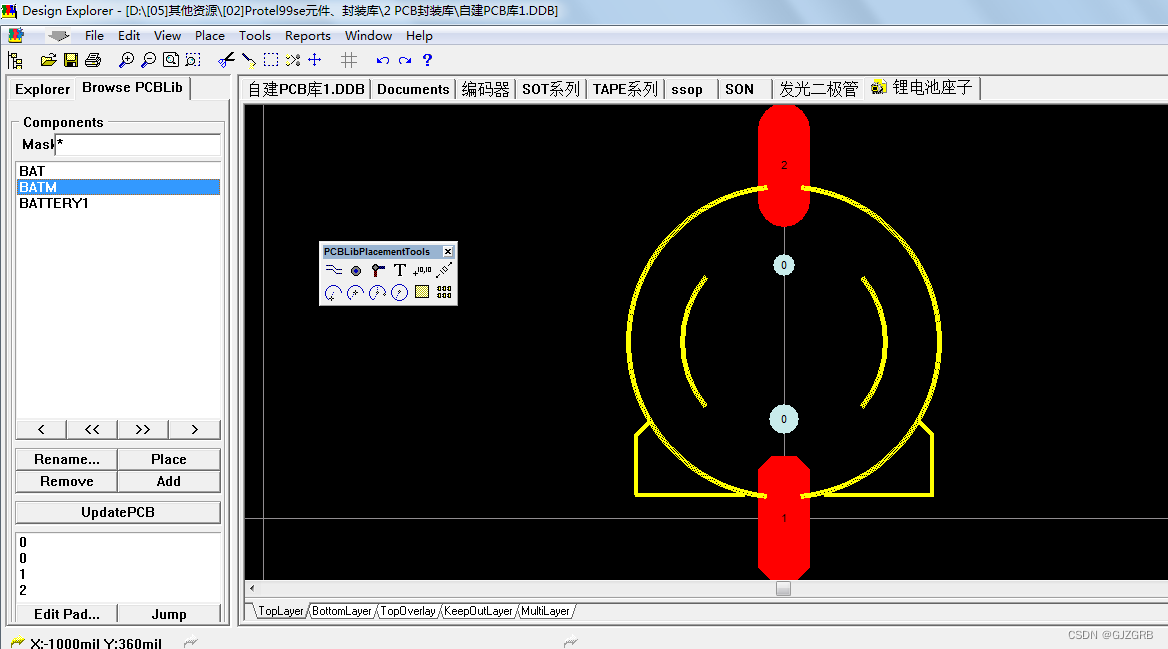Switch to the Browse PCBLib tab
This screenshot has width=1168, height=649.
pyautogui.click(x=133, y=88)
